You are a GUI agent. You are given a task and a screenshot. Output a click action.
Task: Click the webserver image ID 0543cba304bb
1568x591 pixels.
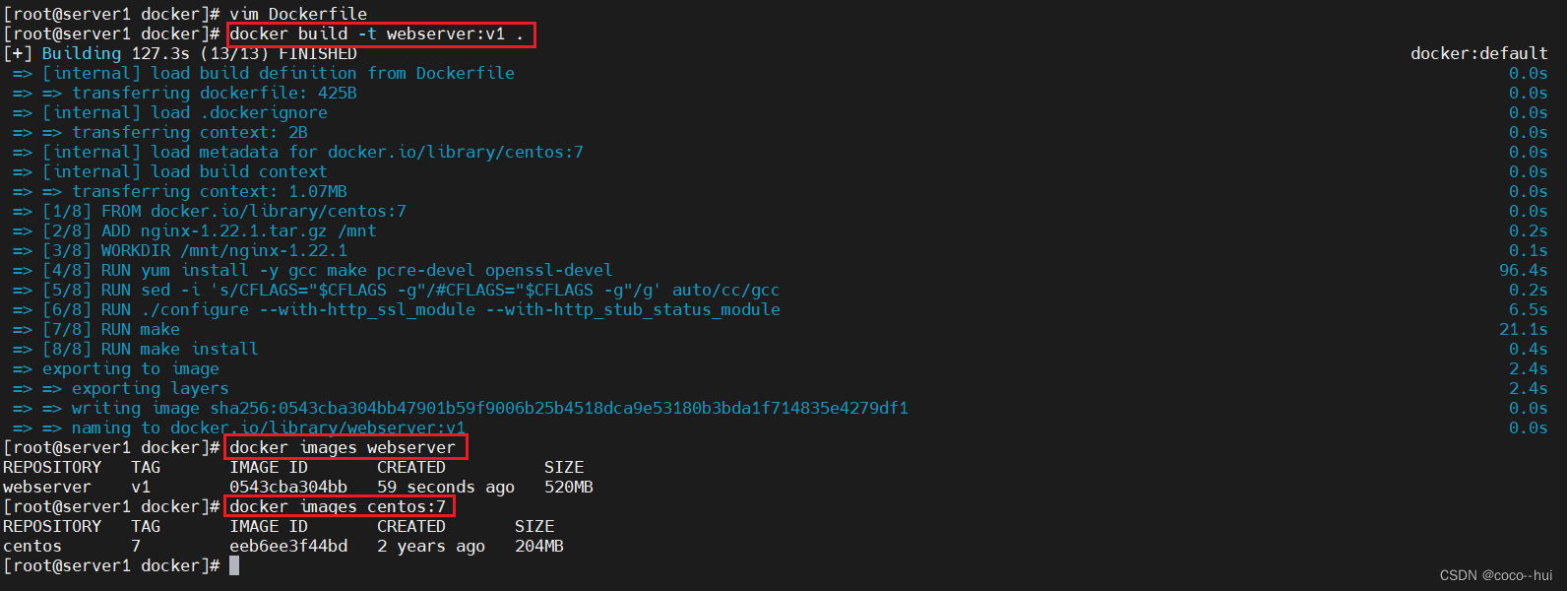pyautogui.click(x=288, y=487)
